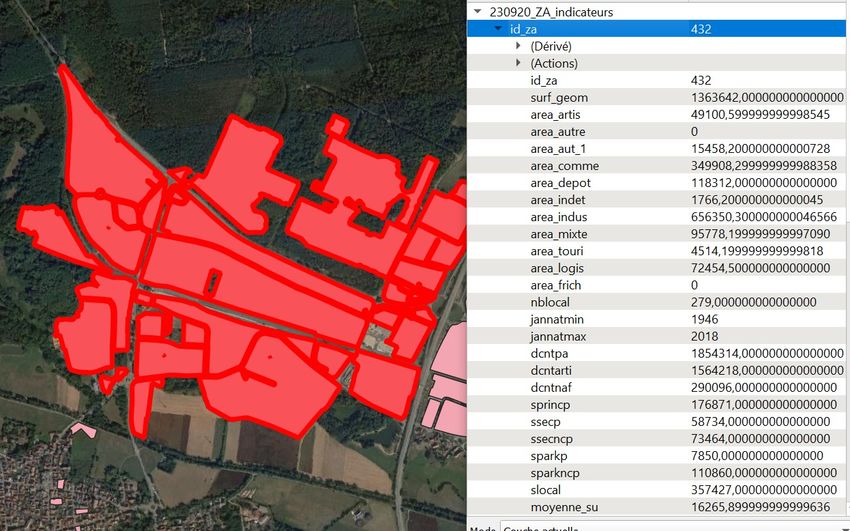
Task: Collapse the highlighted id_za feature node
Action: 498,29
